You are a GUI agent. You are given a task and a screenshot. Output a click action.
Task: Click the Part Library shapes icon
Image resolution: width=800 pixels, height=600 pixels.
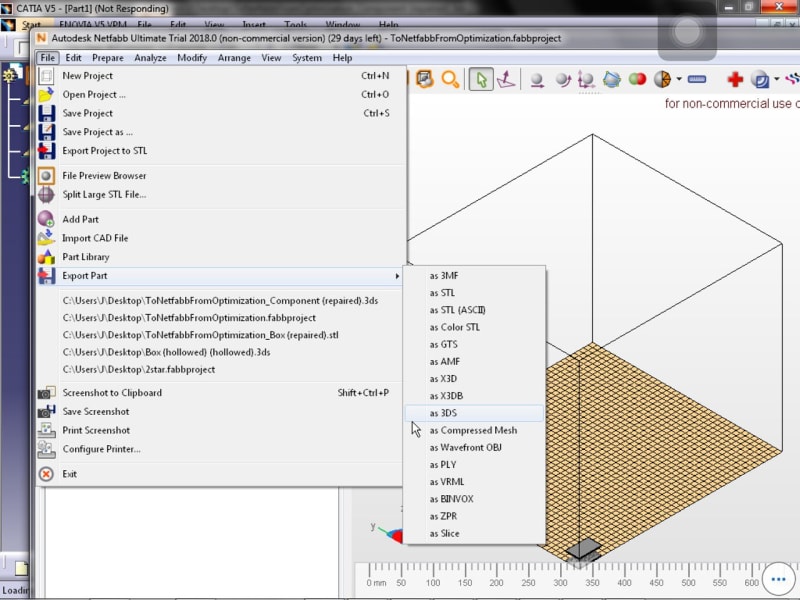[46, 257]
